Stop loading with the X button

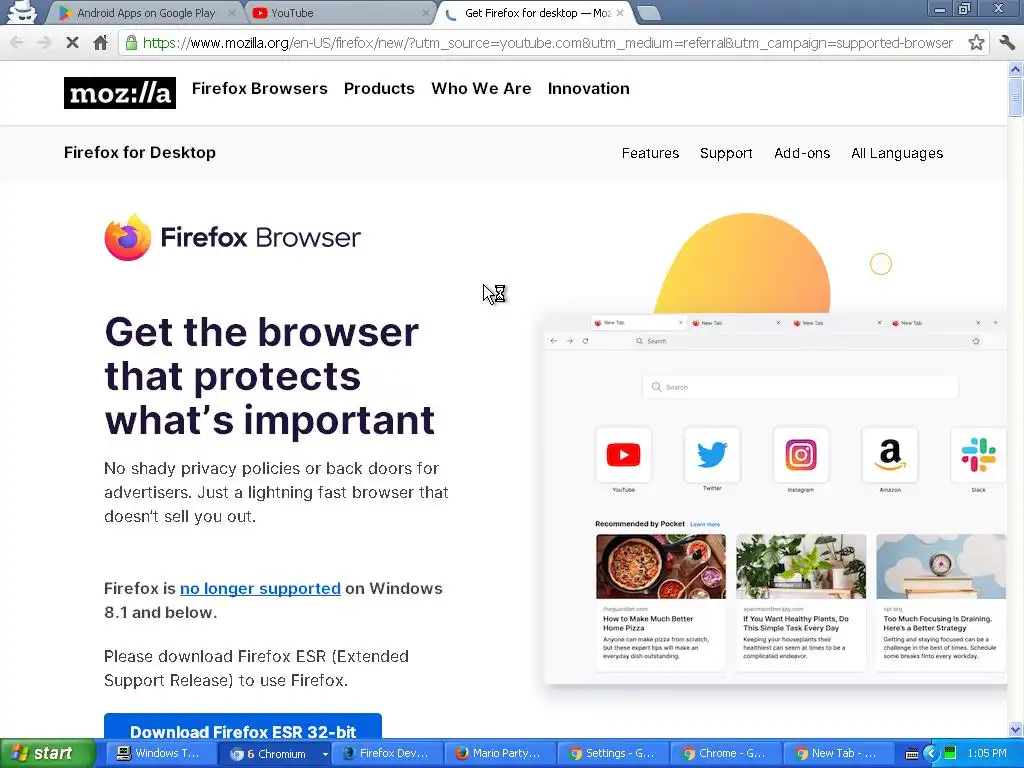coord(72,43)
